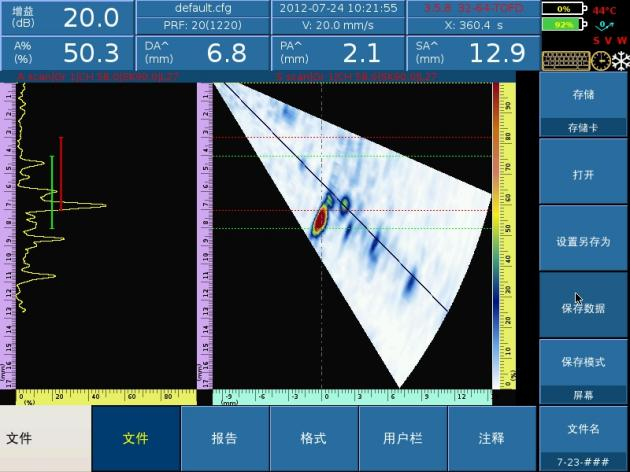This screenshot has width=630, height=472.
Task: Click the empty 0% battery indicator
Action: click(x=563, y=9)
